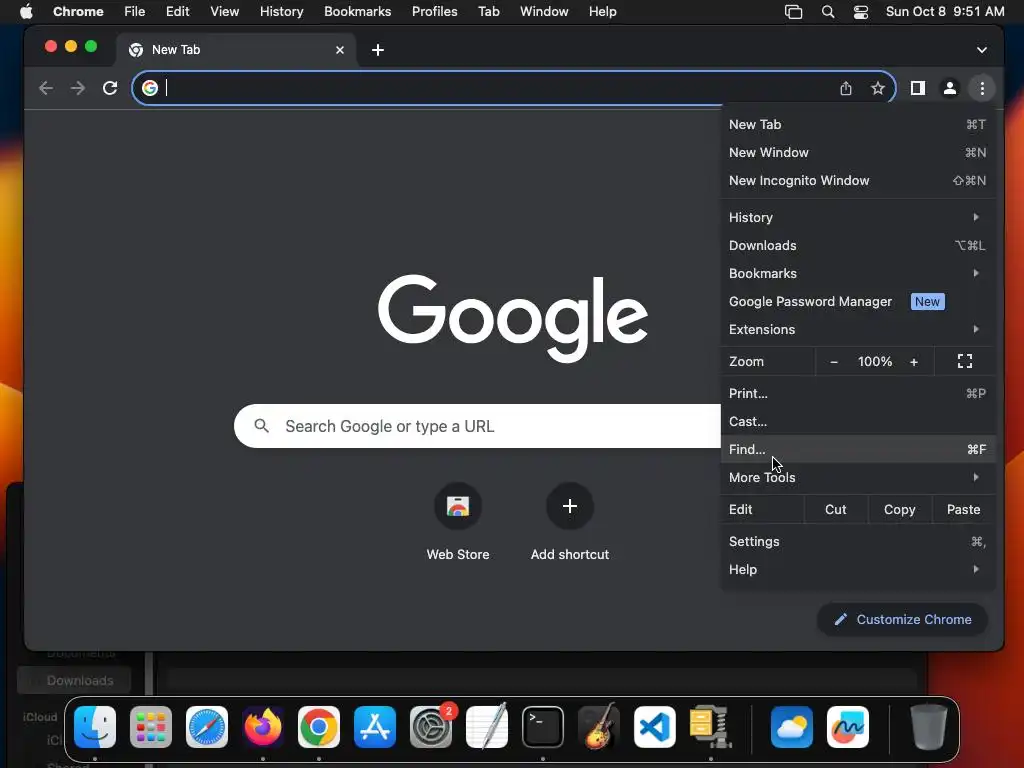Click the Cut button in Edit row
Image resolution: width=1024 pixels, height=768 pixels.
point(835,509)
